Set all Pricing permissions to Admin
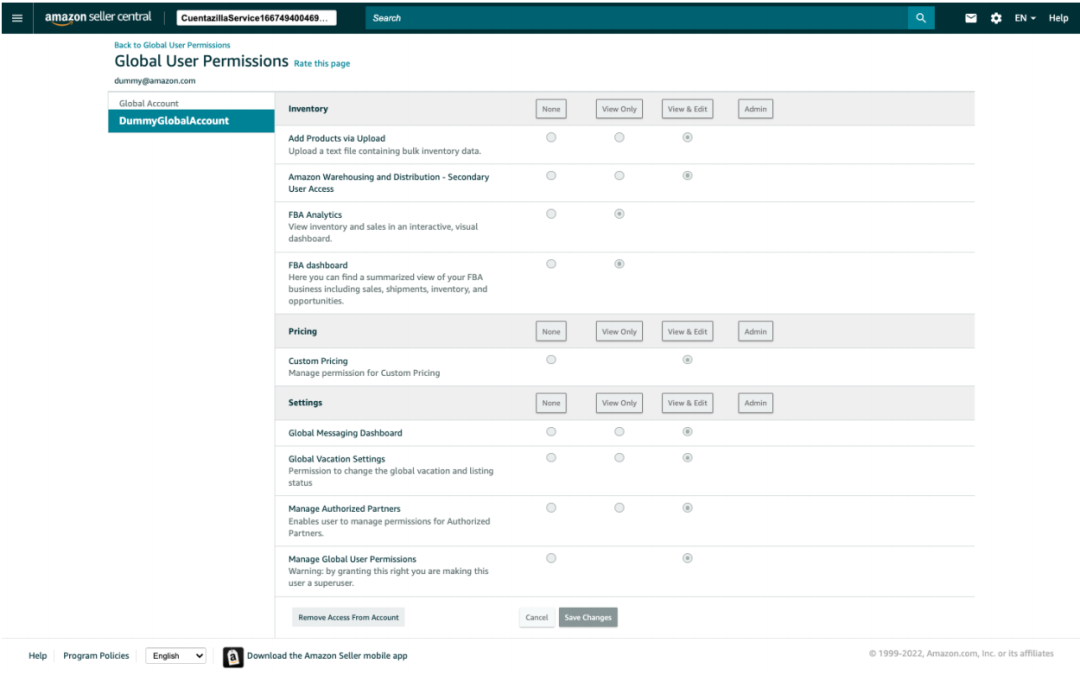The width and height of the screenshot is (1080, 682). click(756, 331)
